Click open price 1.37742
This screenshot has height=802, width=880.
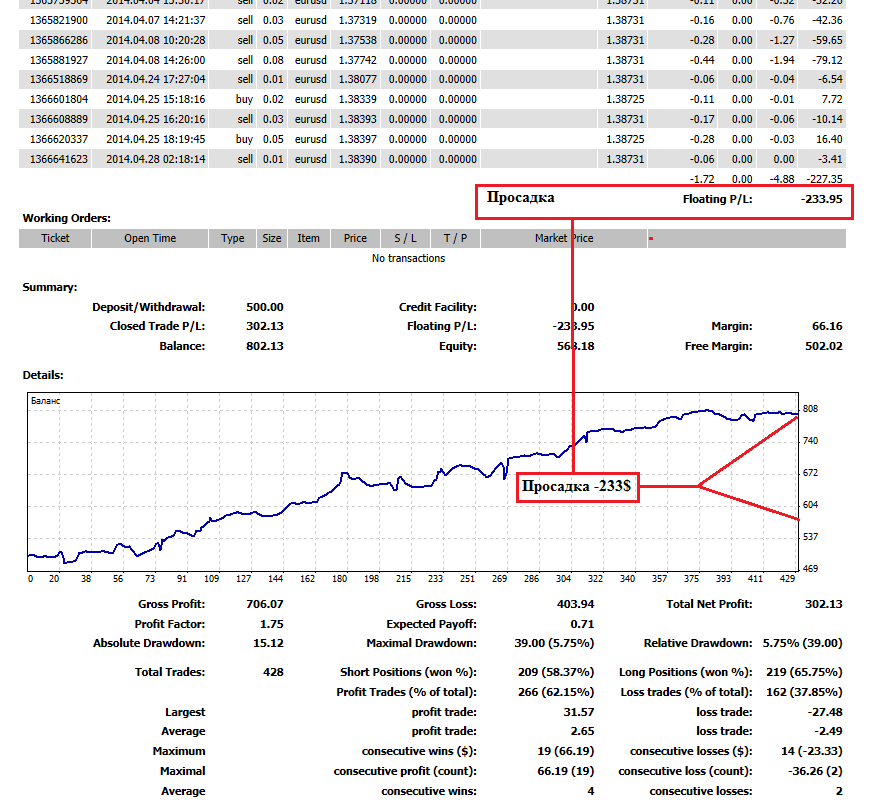358,60
